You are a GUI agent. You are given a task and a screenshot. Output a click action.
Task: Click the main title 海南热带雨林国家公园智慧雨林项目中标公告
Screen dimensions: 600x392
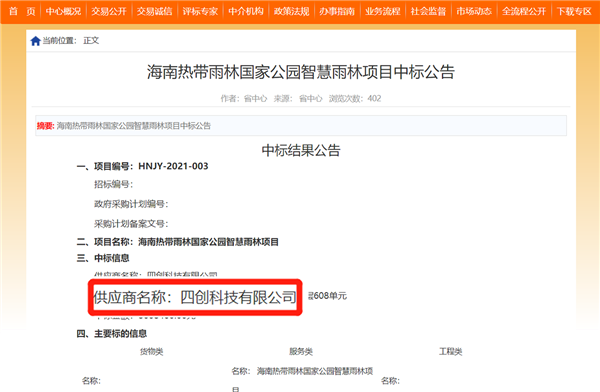click(x=301, y=72)
